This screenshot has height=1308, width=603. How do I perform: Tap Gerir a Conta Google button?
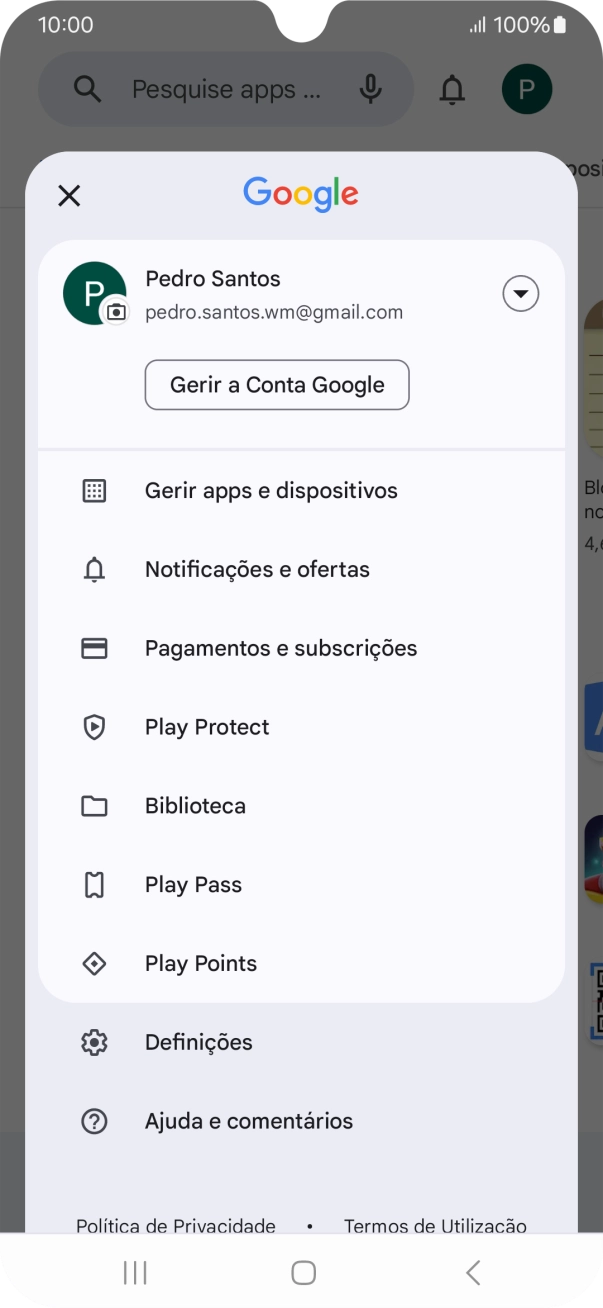[276, 385]
